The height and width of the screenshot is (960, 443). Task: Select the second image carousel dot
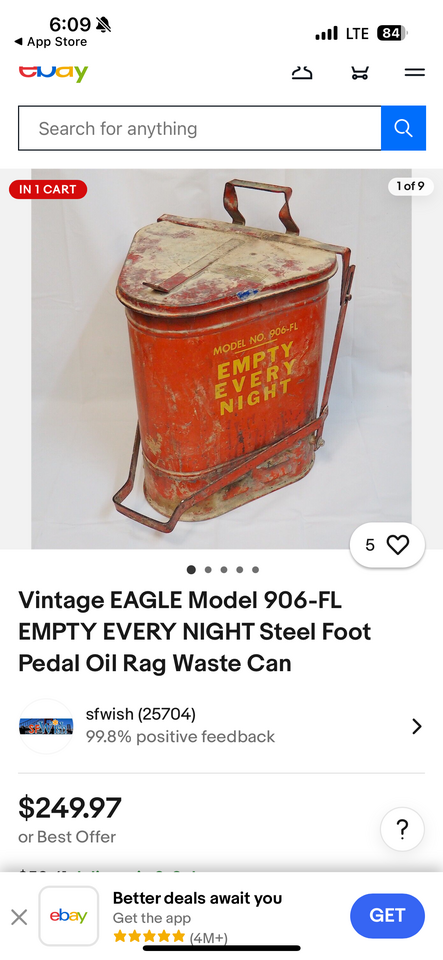[x=208, y=569]
